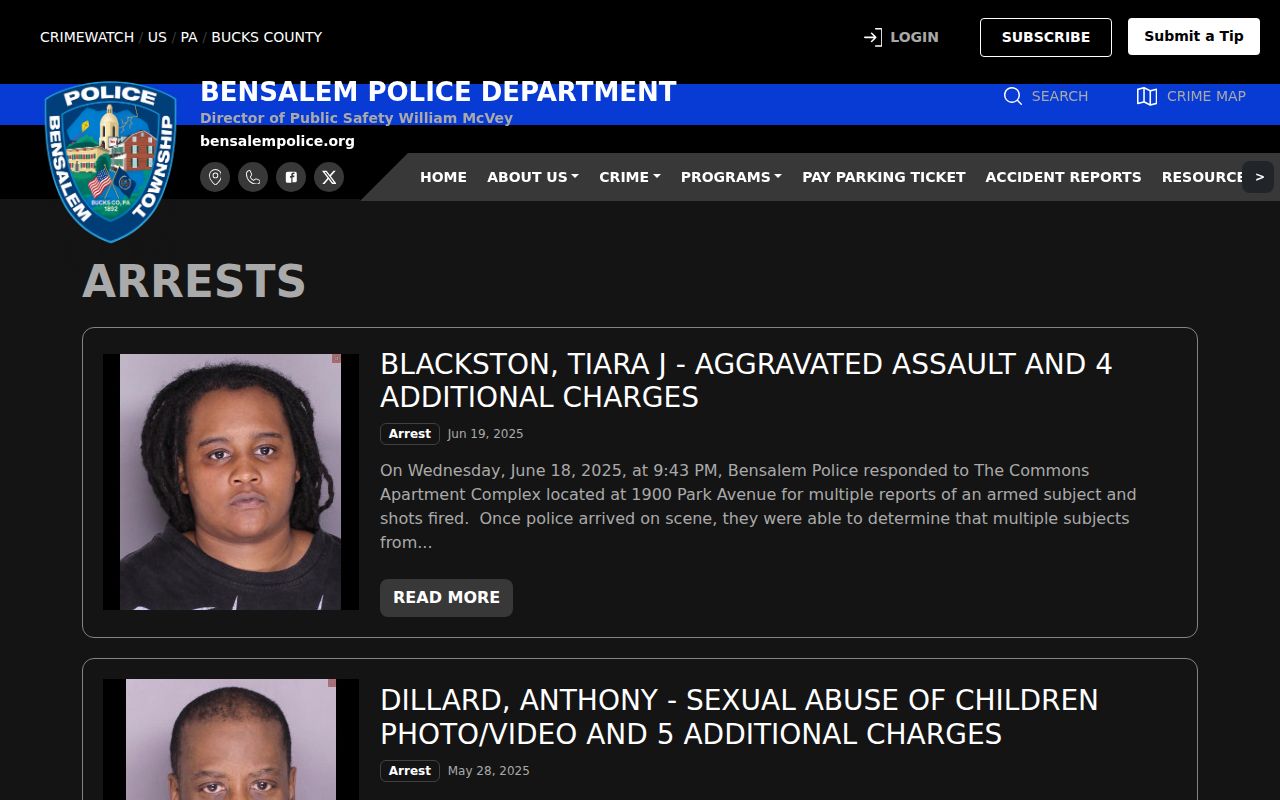Image resolution: width=1280 pixels, height=800 pixels.
Task: Click the 'May 28, 2025' date text
Action: (x=489, y=771)
